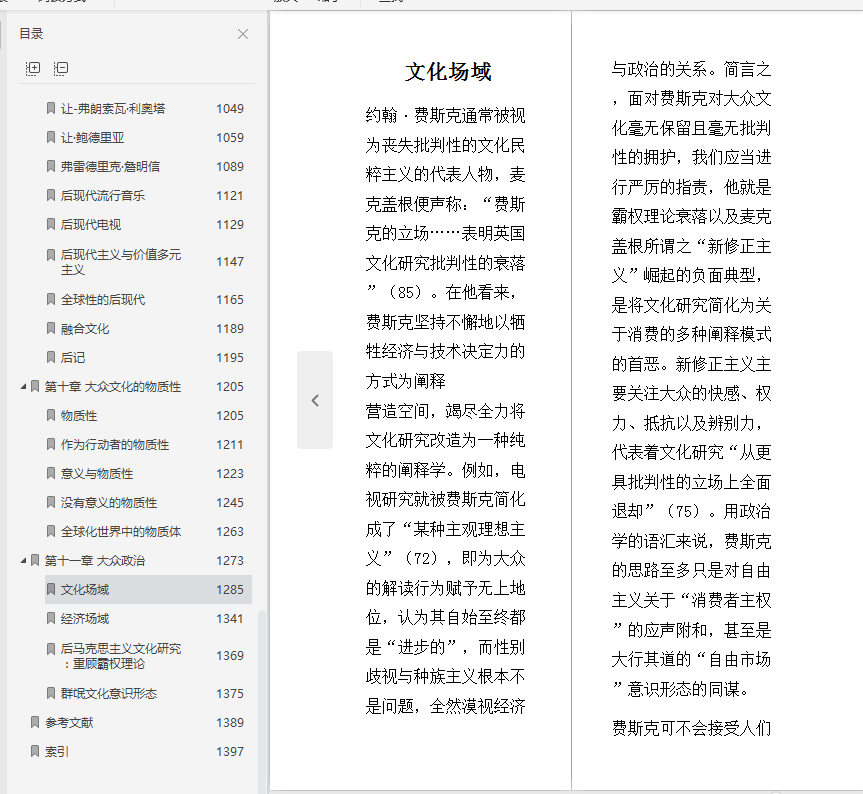Collapse 第十章 大众文化的物质性 chapter
Image resolution: width=863 pixels, height=794 pixels.
pos(23,387)
